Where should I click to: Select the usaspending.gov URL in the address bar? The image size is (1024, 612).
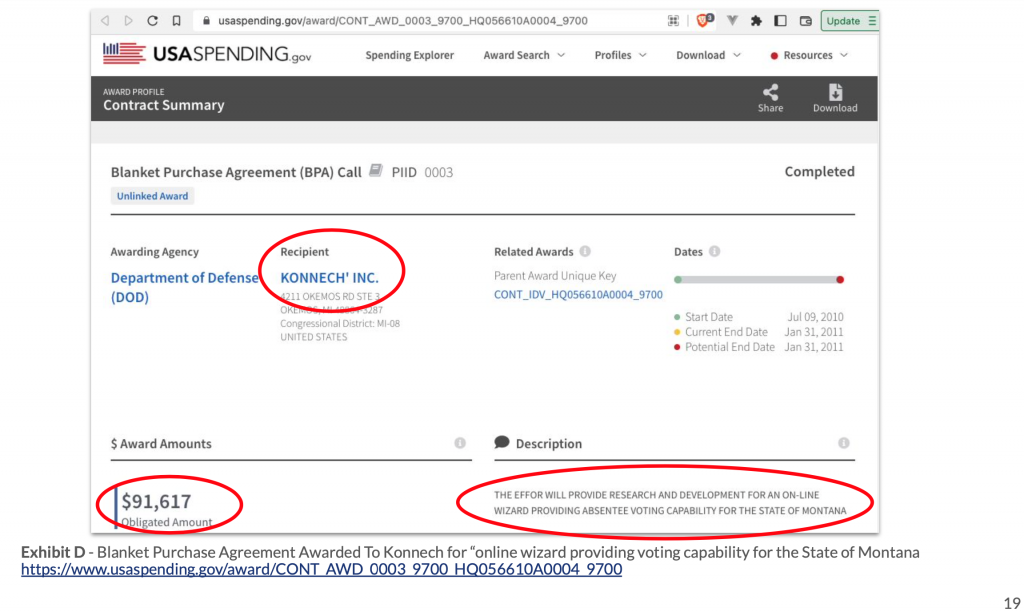[403, 21]
